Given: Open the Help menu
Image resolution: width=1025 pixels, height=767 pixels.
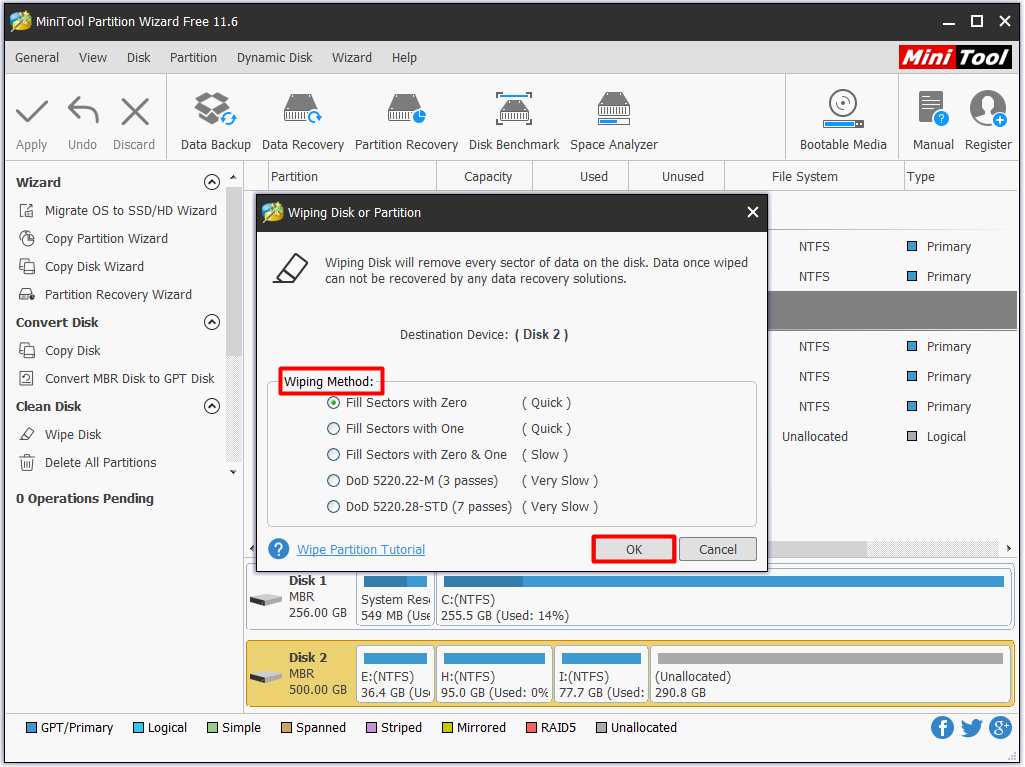Looking at the screenshot, I should 404,58.
